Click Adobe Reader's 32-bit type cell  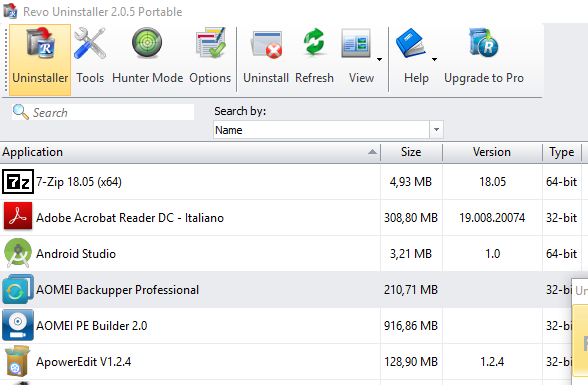(x=561, y=218)
